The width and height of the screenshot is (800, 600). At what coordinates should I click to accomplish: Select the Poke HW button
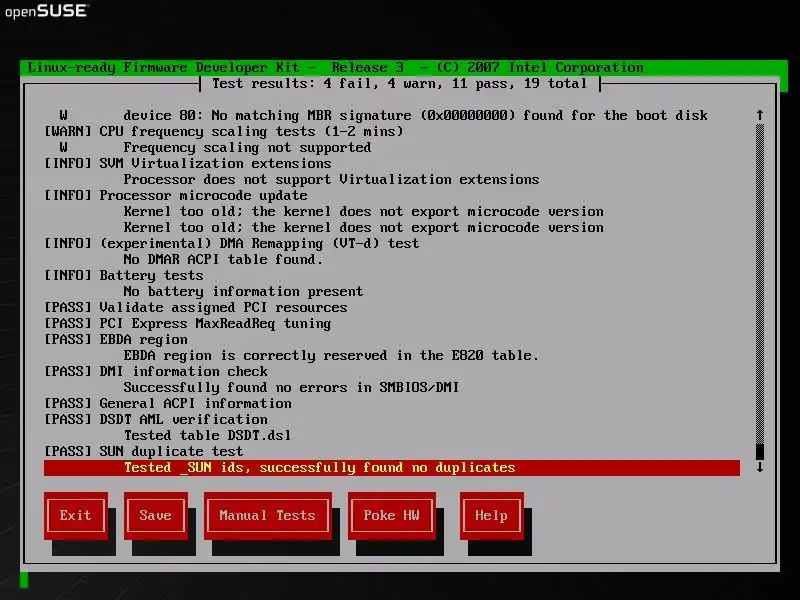(391, 515)
